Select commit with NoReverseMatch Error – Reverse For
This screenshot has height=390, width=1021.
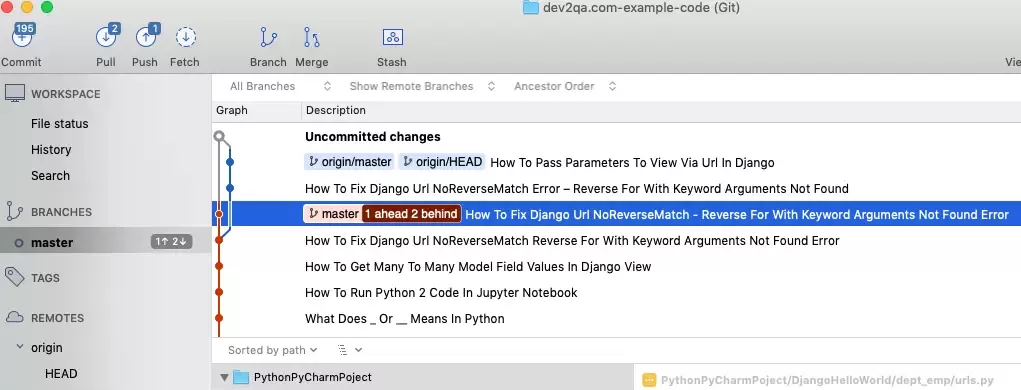pos(616,189)
